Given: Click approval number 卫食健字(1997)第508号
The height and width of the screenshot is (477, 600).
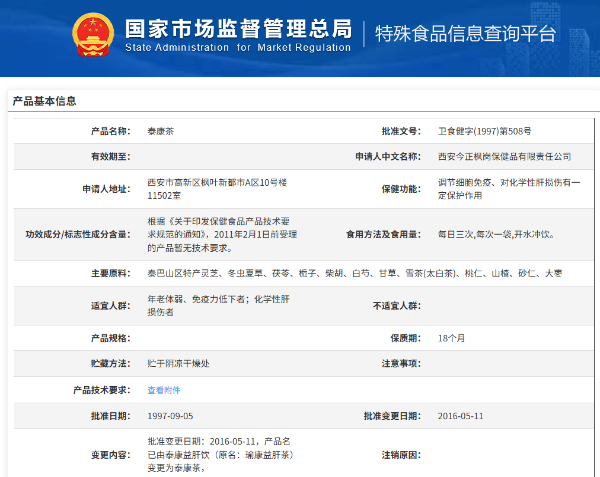Looking at the screenshot, I should [484, 131].
